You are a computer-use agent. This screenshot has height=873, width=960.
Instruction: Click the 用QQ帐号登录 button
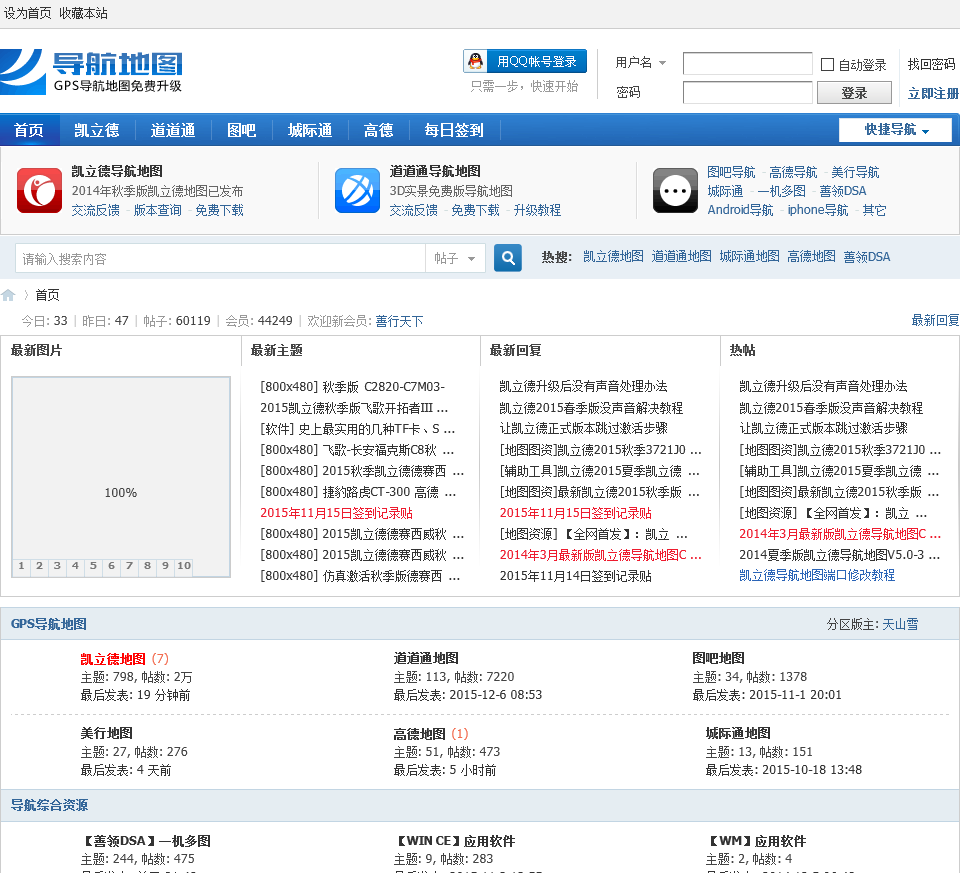point(525,61)
